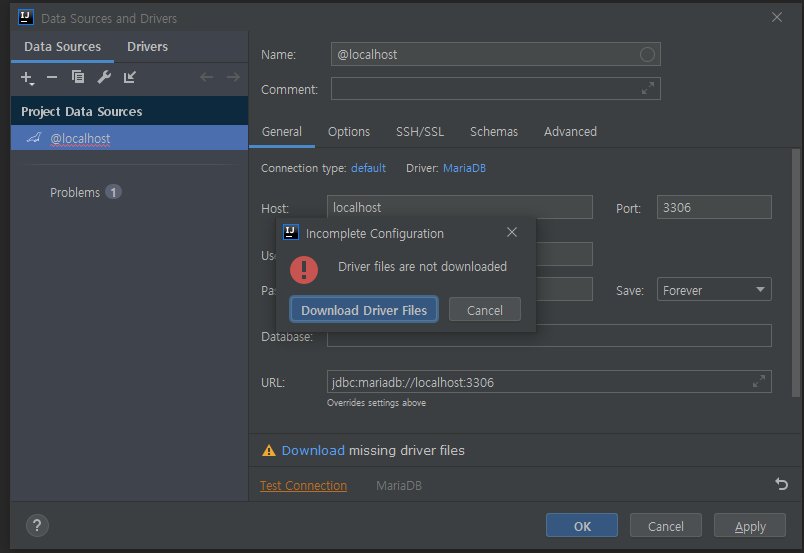Click the OK button
Viewport: 804px width, 553px height.
click(582, 526)
